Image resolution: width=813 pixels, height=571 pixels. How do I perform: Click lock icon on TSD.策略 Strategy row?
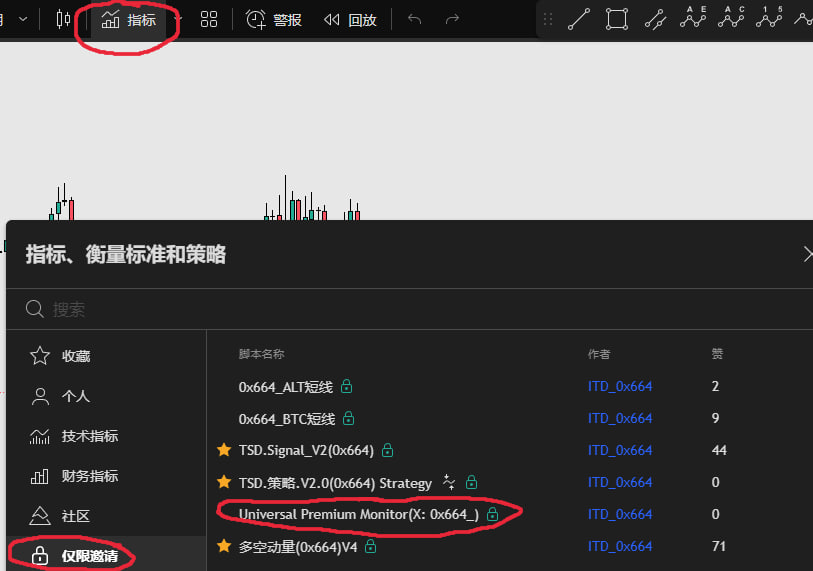[x=471, y=482]
